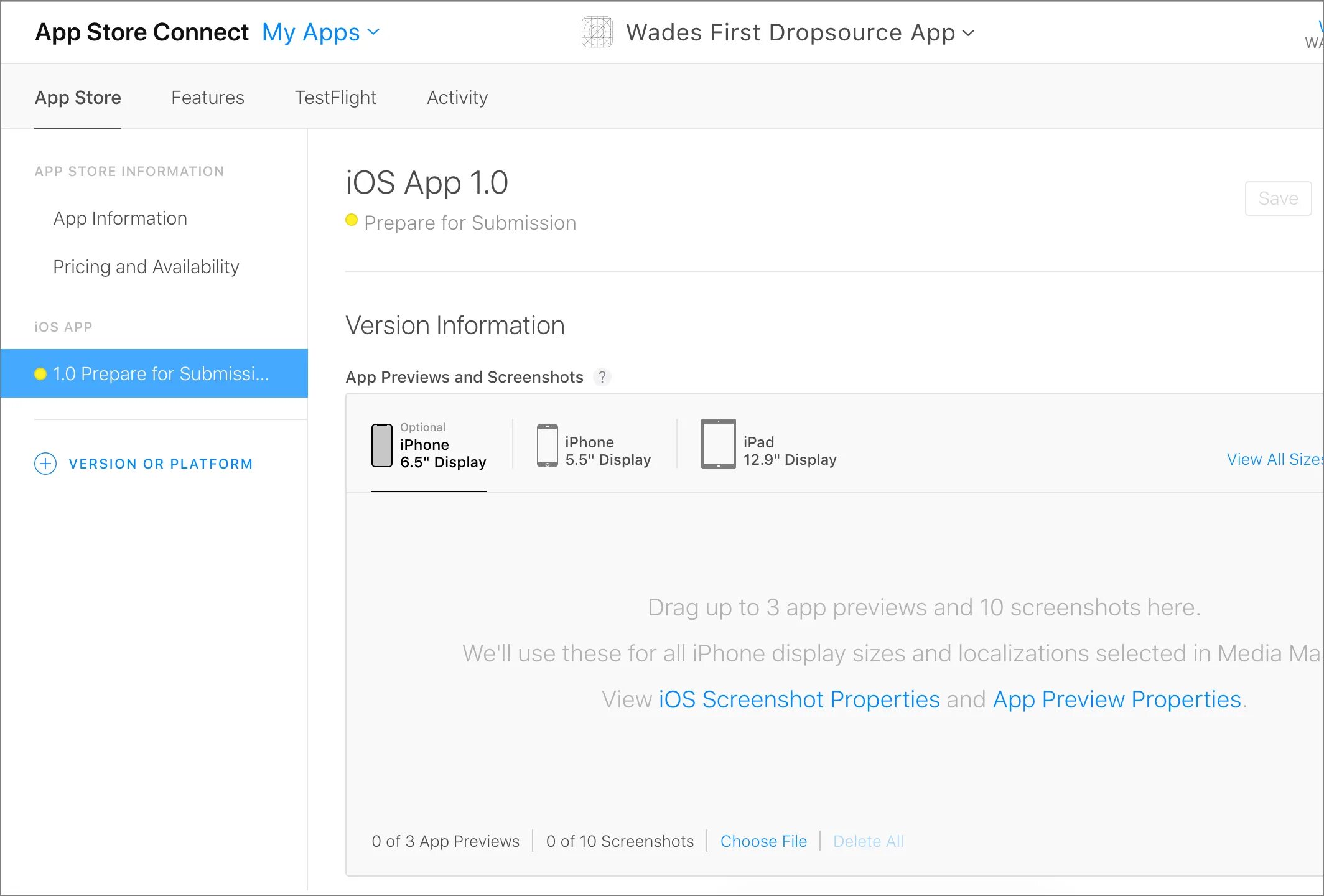The width and height of the screenshot is (1324, 896).
Task: Click the iPhone 5.5" device icon
Action: pos(547,446)
